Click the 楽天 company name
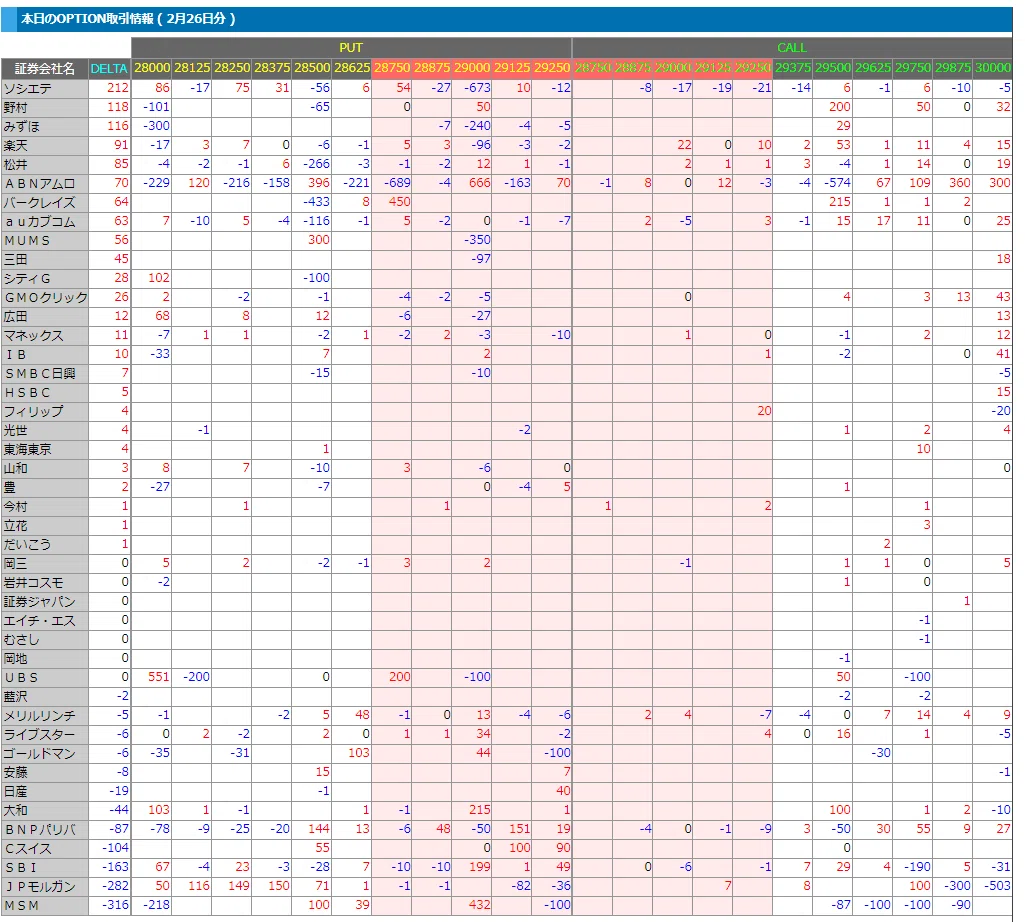Screen dimensions: 1025x922 (x=16, y=145)
